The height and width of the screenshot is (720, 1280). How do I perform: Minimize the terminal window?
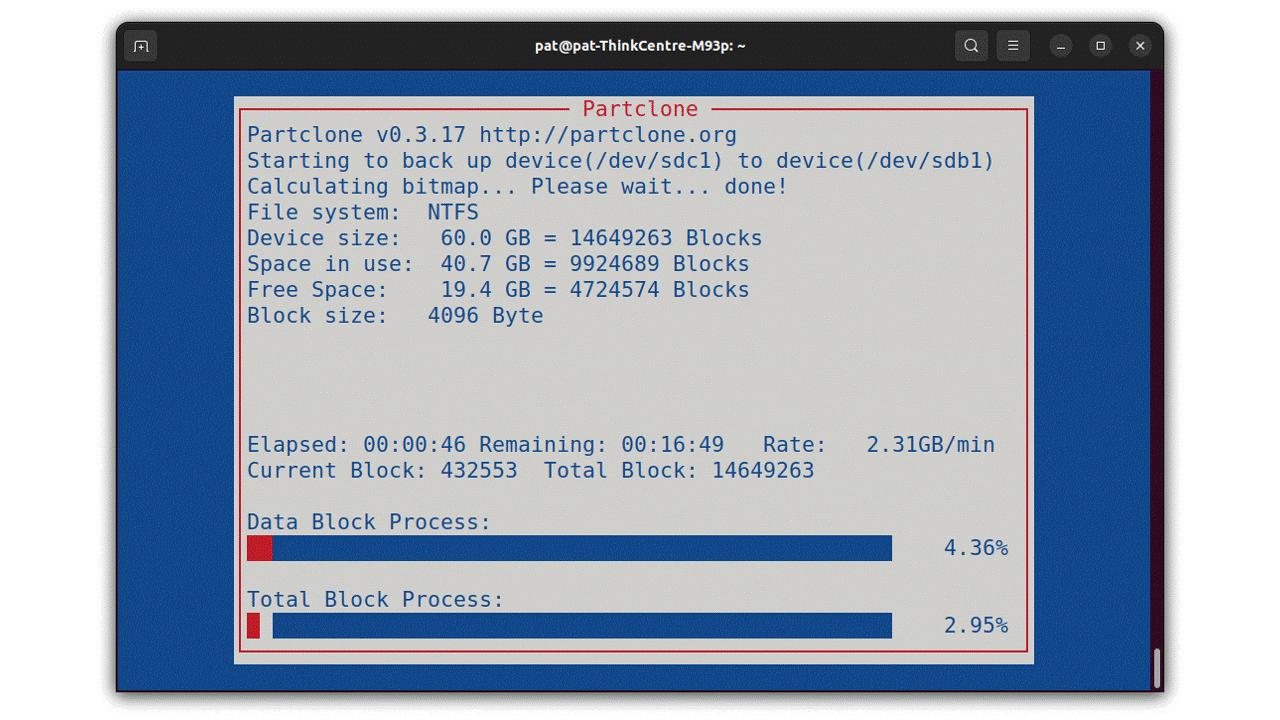pos(1061,46)
